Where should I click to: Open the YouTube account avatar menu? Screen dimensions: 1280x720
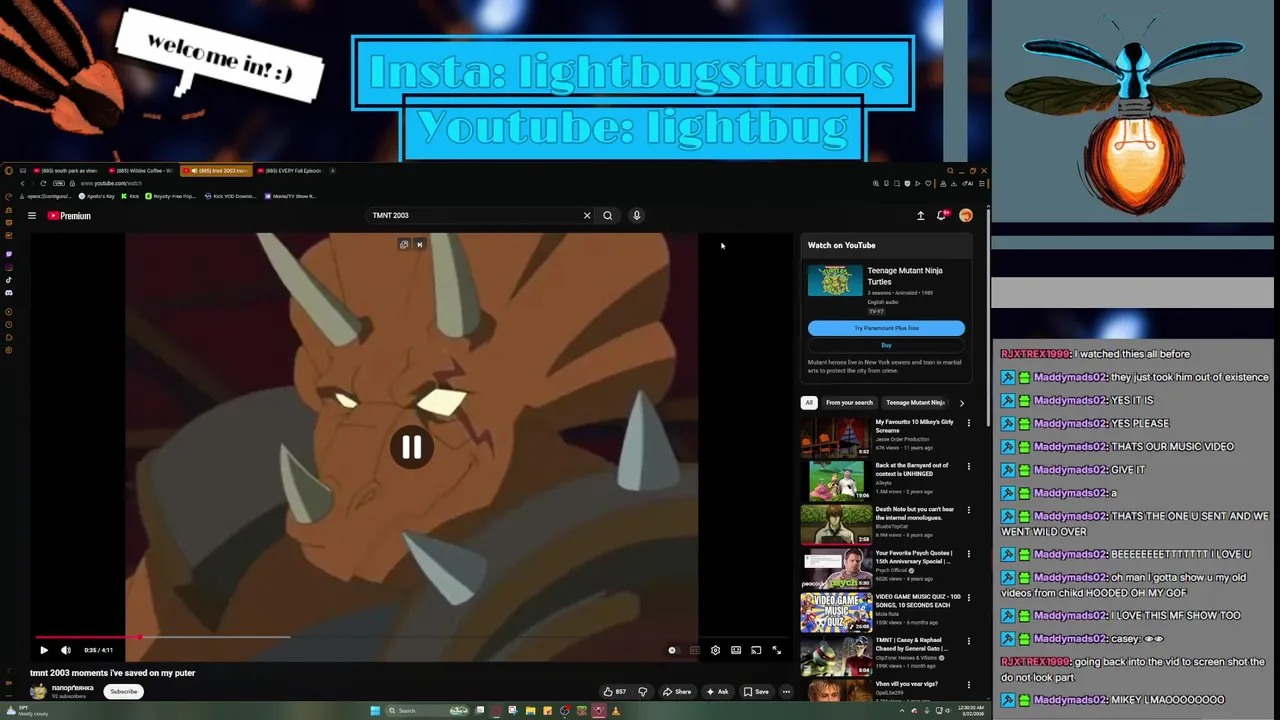pos(966,215)
